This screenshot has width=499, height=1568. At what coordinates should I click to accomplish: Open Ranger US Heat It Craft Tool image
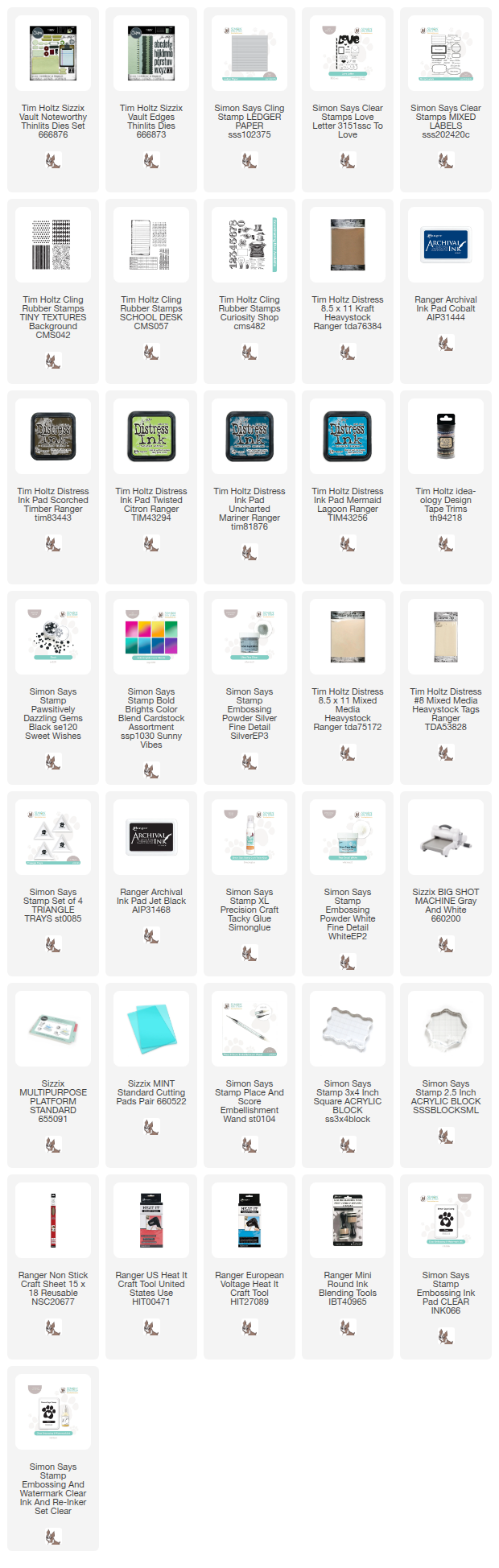(151, 1220)
